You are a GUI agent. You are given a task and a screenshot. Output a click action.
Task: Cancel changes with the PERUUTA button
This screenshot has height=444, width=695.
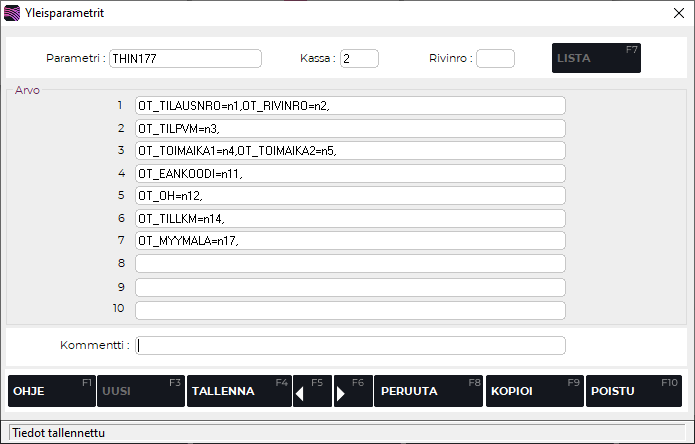click(x=428, y=392)
